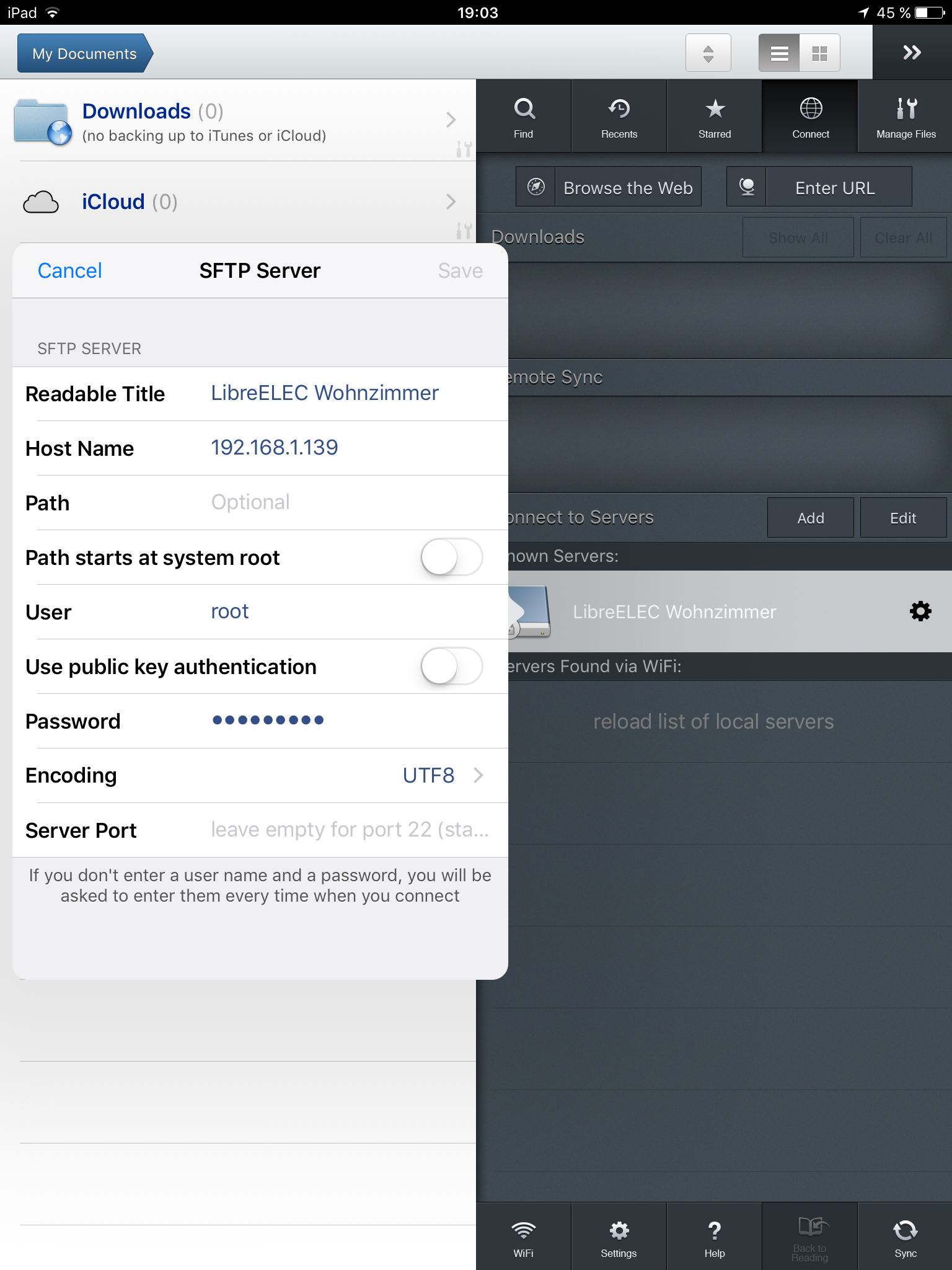Tap the clock showing 19:03

tap(477, 12)
